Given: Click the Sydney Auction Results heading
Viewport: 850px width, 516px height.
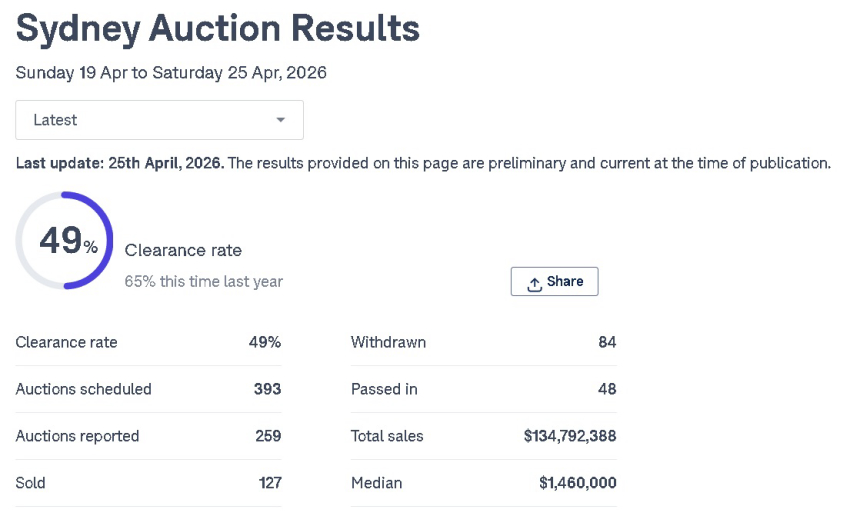Looking at the screenshot, I should (218, 29).
